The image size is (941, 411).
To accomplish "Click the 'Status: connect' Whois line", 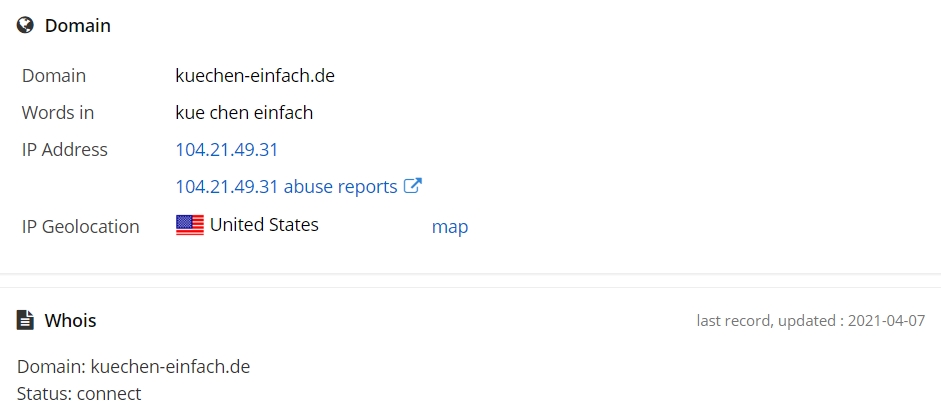I will [79, 394].
